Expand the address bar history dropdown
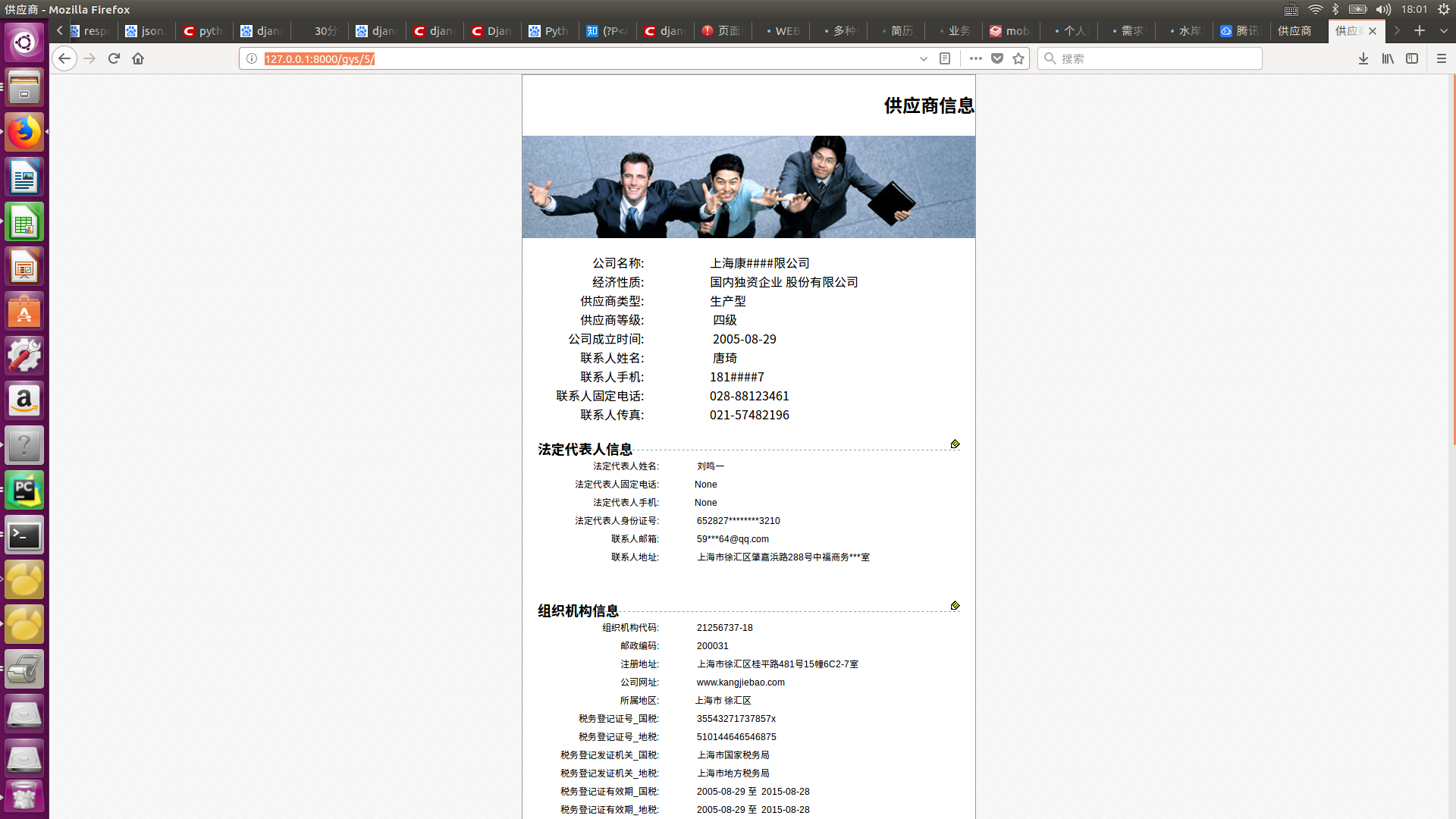Viewport: 1456px width, 819px height. pos(924,58)
